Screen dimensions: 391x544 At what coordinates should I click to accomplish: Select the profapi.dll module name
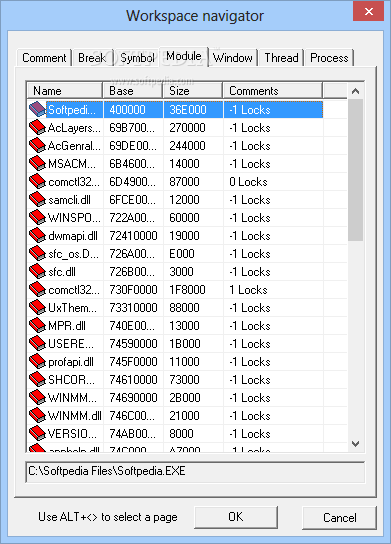coord(71,362)
